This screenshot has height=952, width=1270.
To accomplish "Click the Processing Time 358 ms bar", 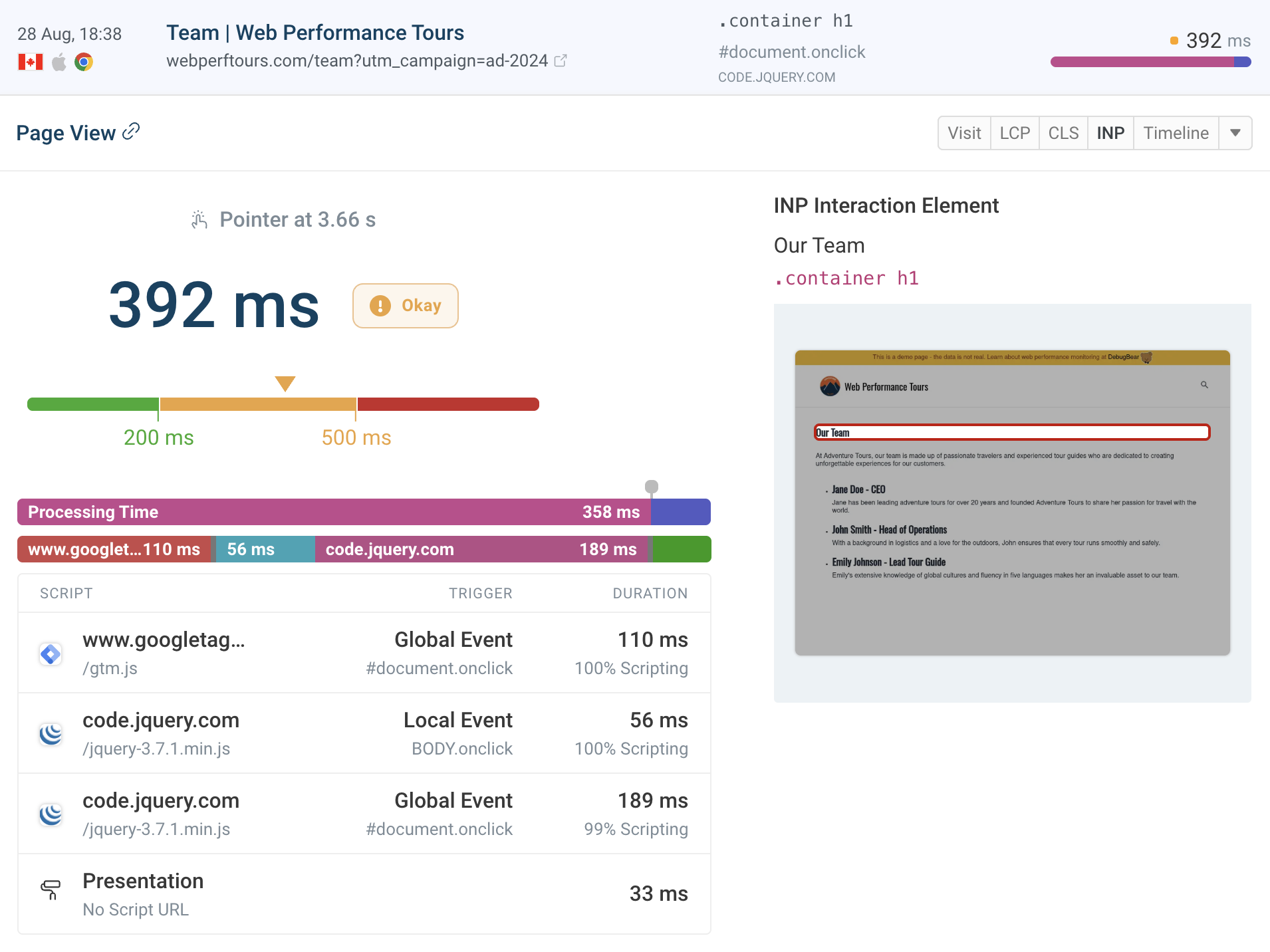I will tap(334, 512).
